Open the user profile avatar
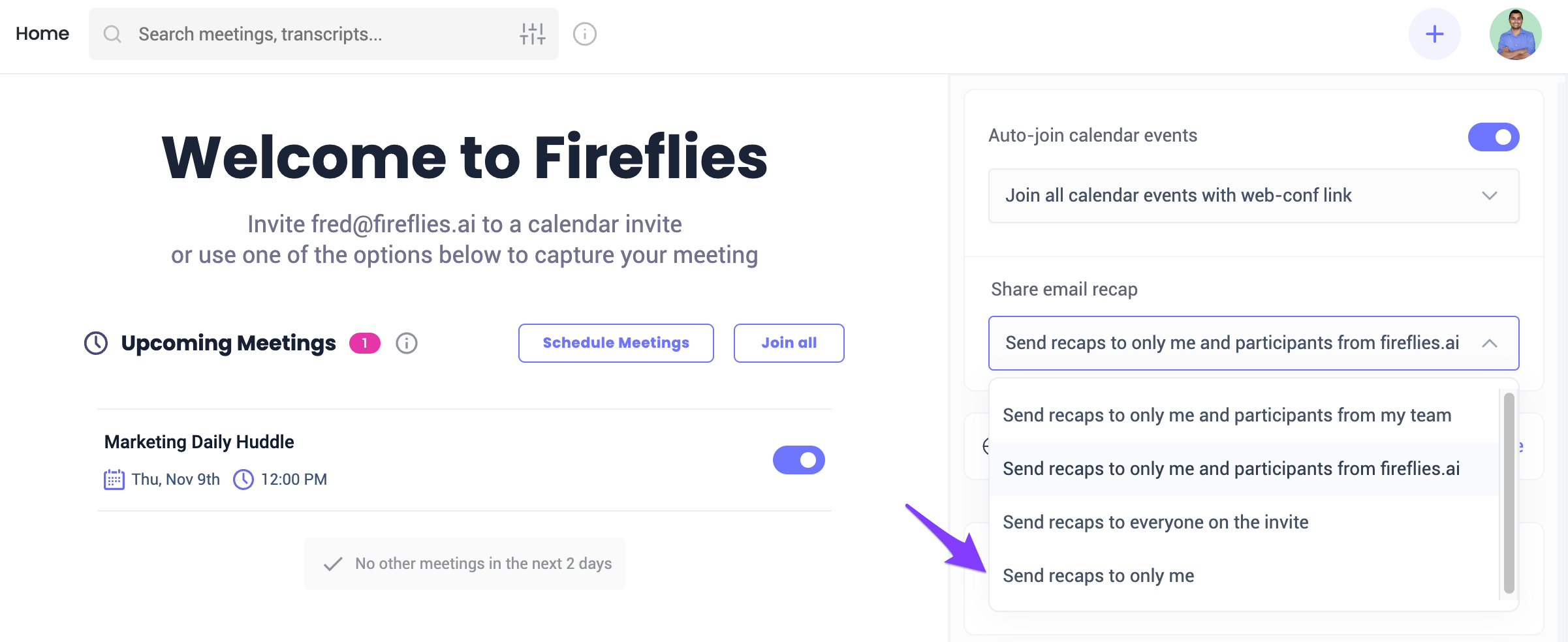Image resolution: width=1568 pixels, height=642 pixels. coord(1515,34)
